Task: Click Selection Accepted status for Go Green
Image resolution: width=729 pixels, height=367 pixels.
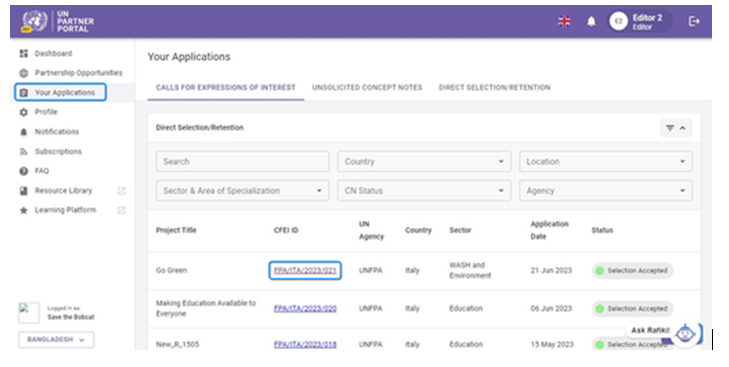Action: click(632, 271)
